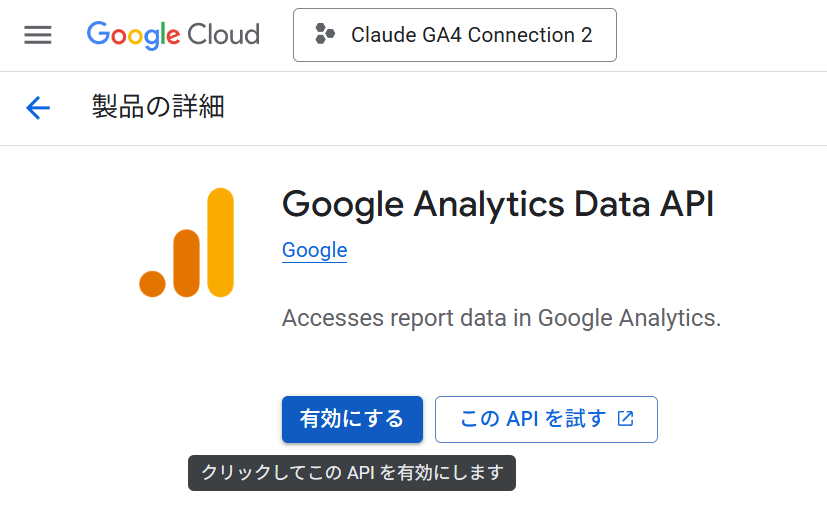827x524 pixels.
Task: Click the hexagon project icon
Action: click(325, 34)
